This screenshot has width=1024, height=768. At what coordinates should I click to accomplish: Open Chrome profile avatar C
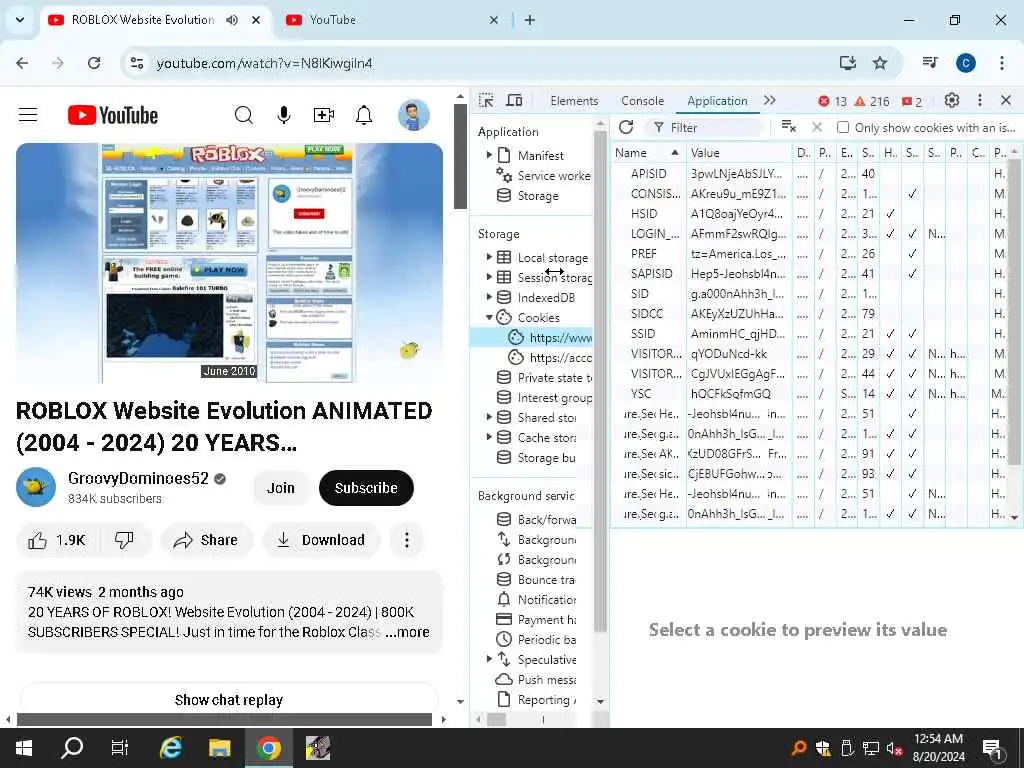[x=966, y=63]
